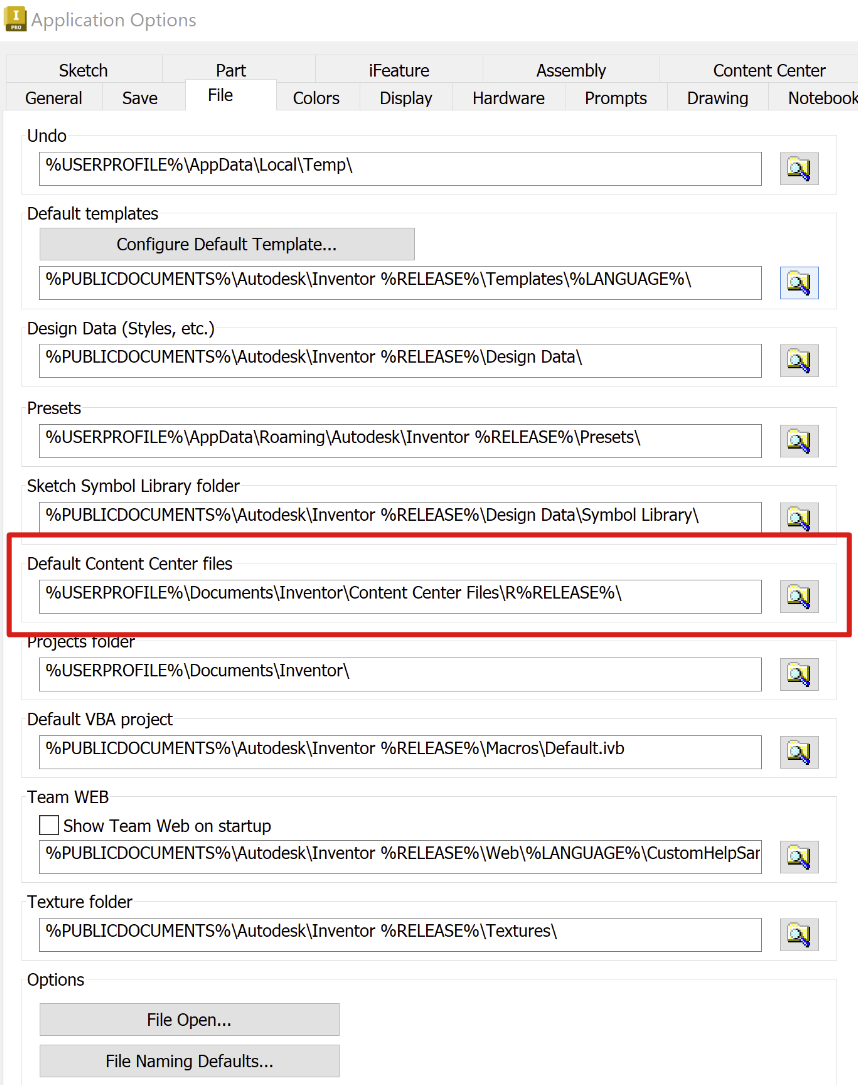Browse the Team WEB path

[x=799, y=856]
